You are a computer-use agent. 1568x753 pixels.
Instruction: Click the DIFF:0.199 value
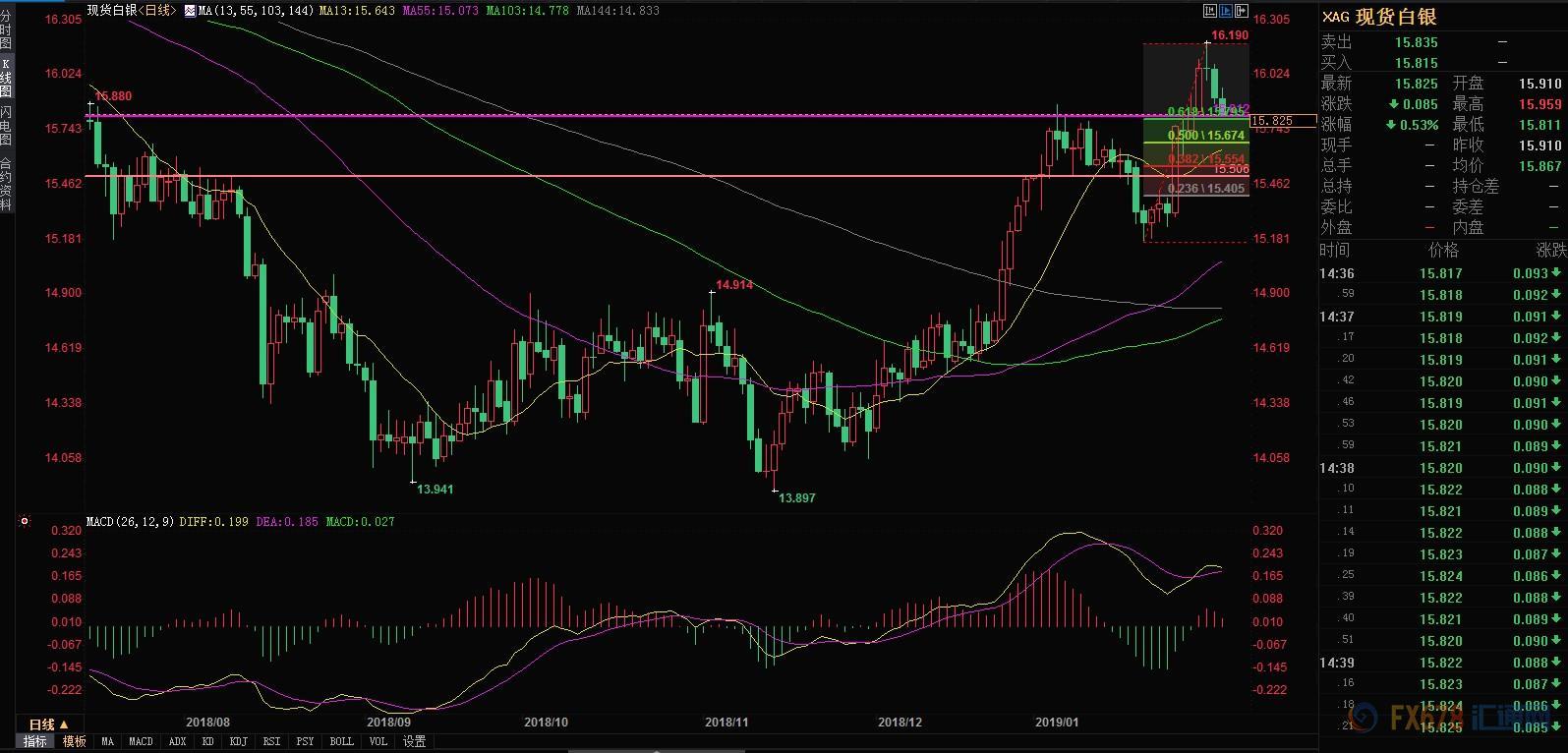214,521
